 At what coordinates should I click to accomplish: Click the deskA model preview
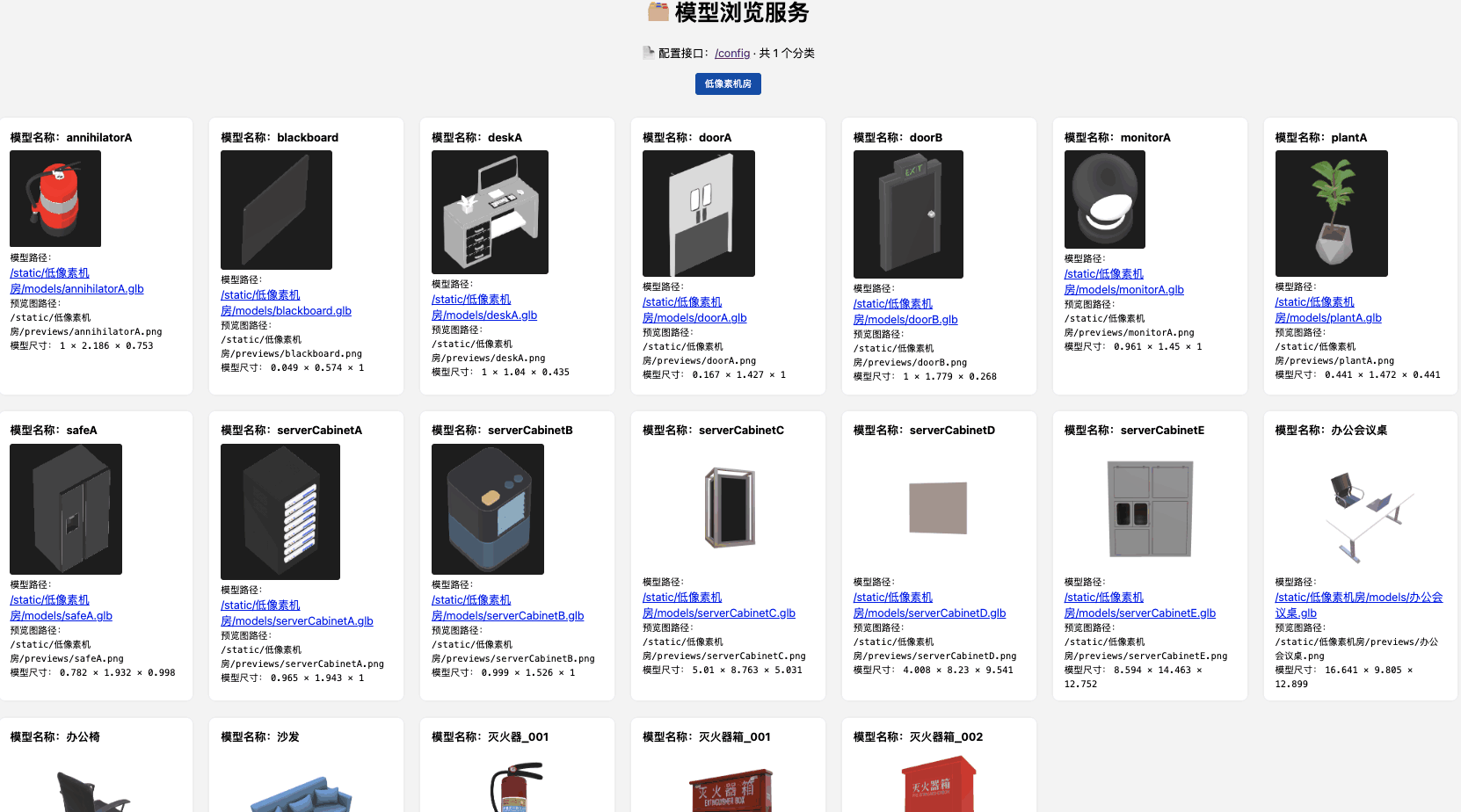pos(490,212)
